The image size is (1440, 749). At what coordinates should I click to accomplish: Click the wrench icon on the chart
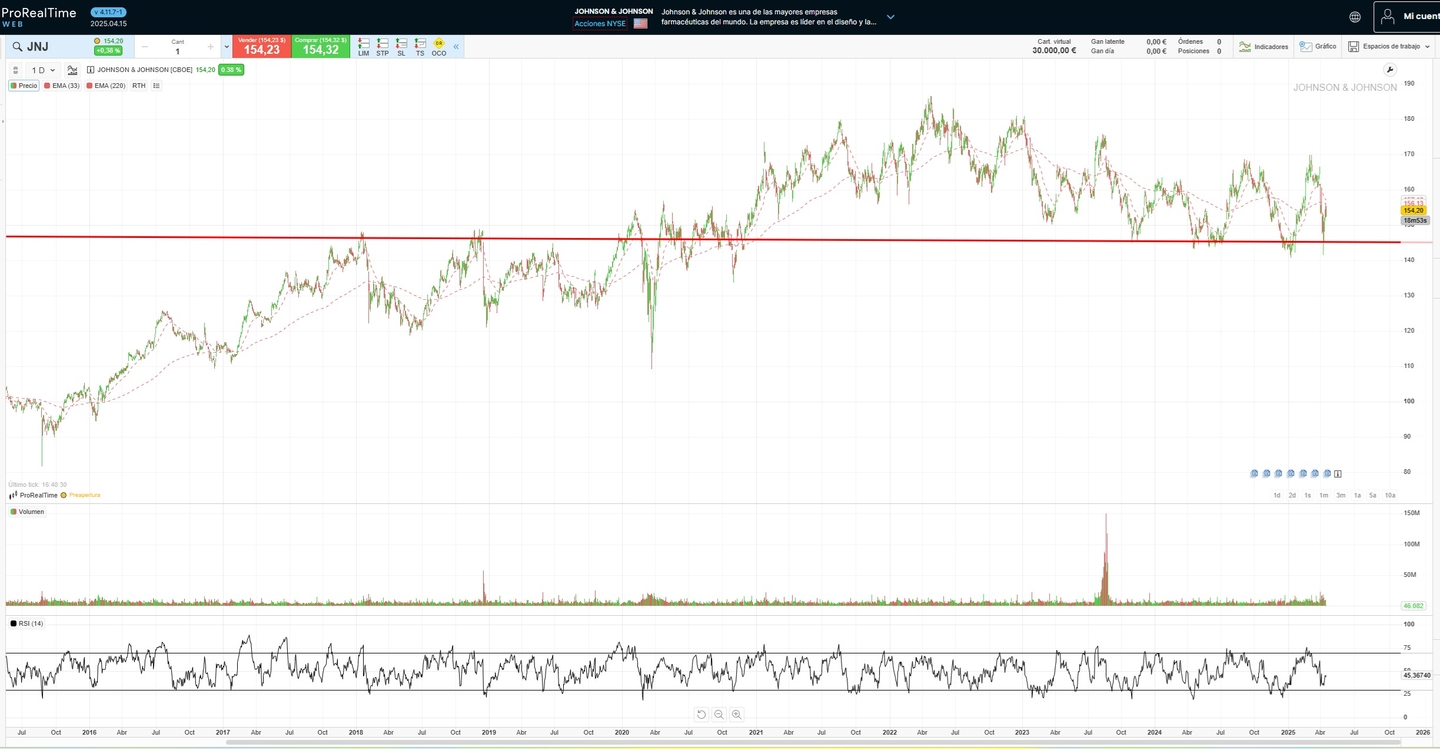(1390, 70)
